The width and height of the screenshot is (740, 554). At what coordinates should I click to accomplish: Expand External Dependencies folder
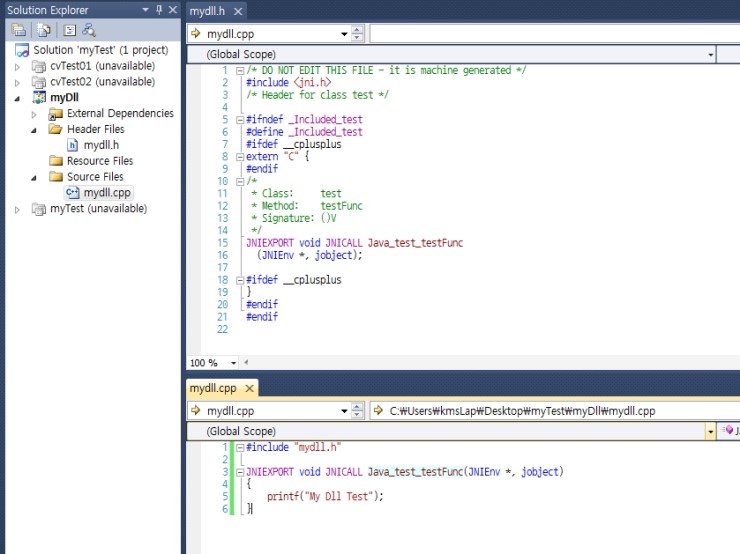(x=34, y=114)
